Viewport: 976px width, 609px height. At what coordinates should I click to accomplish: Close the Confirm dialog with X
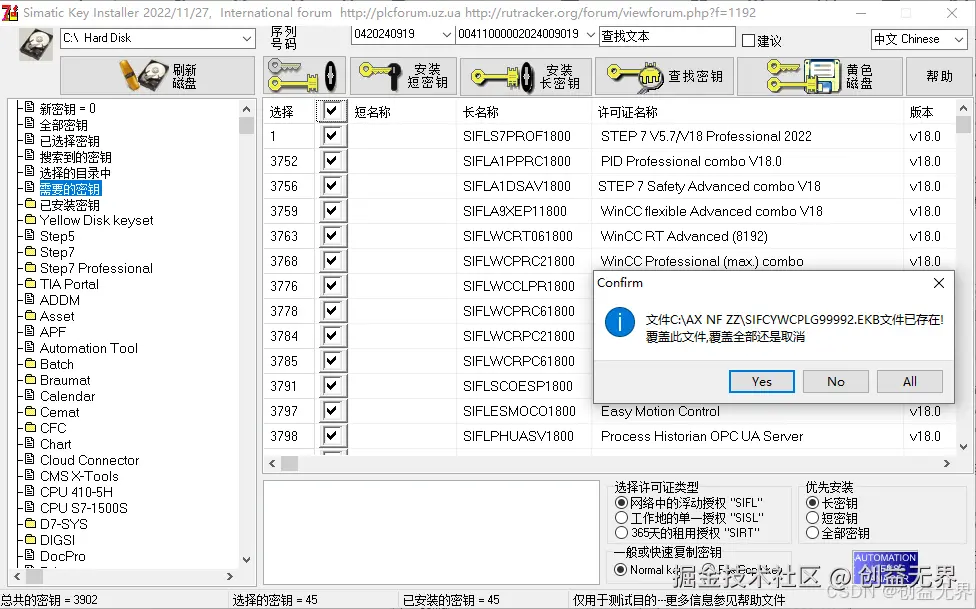point(939,283)
